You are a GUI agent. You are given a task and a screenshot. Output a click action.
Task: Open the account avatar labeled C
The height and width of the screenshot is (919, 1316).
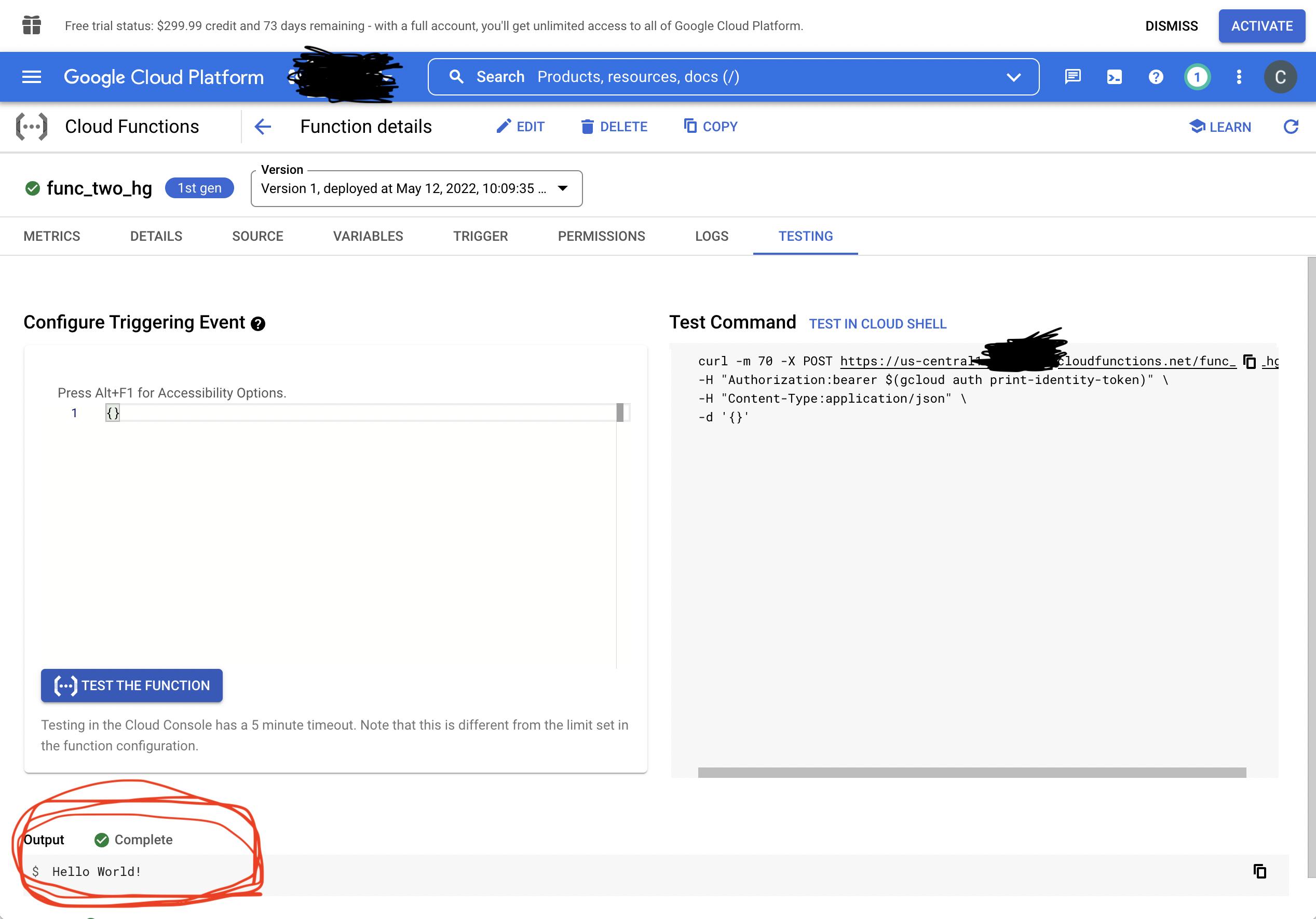pos(1280,77)
